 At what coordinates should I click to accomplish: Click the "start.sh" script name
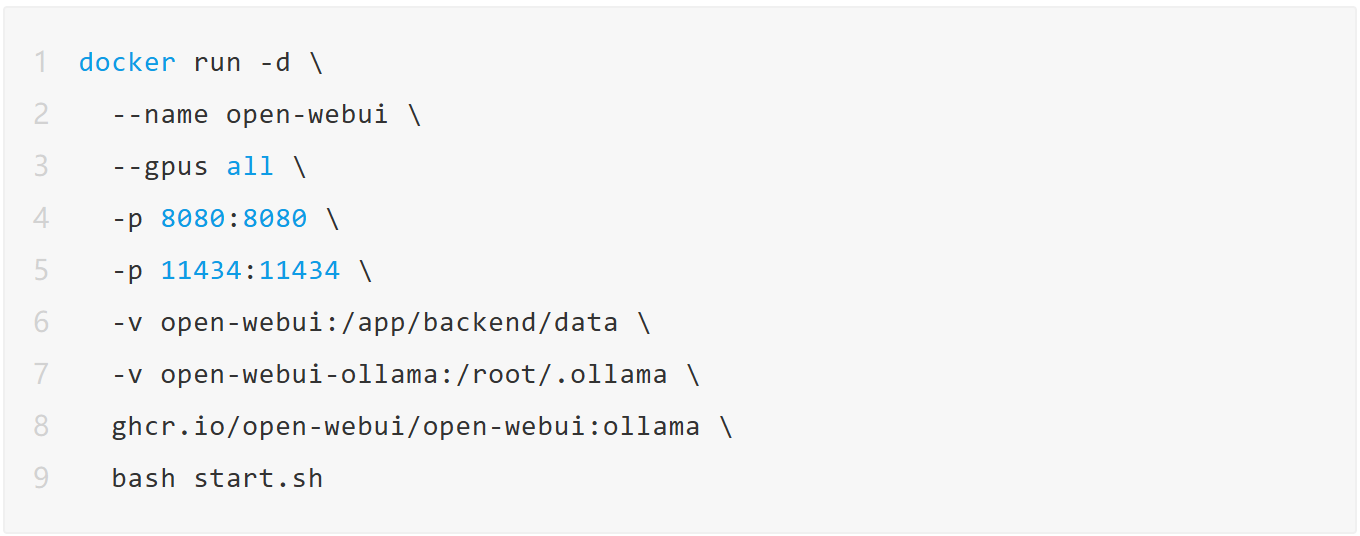tap(258, 478)
